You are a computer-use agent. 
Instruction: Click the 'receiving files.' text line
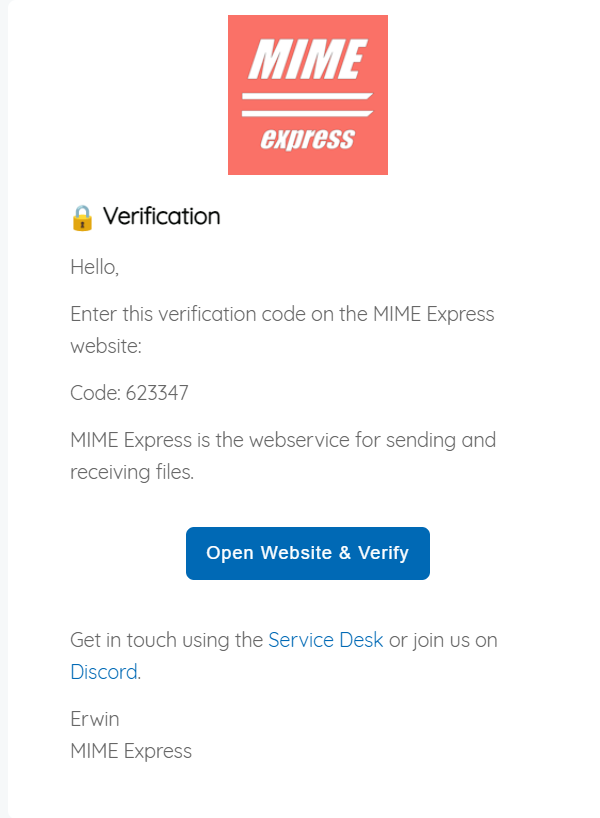[132, 472]
